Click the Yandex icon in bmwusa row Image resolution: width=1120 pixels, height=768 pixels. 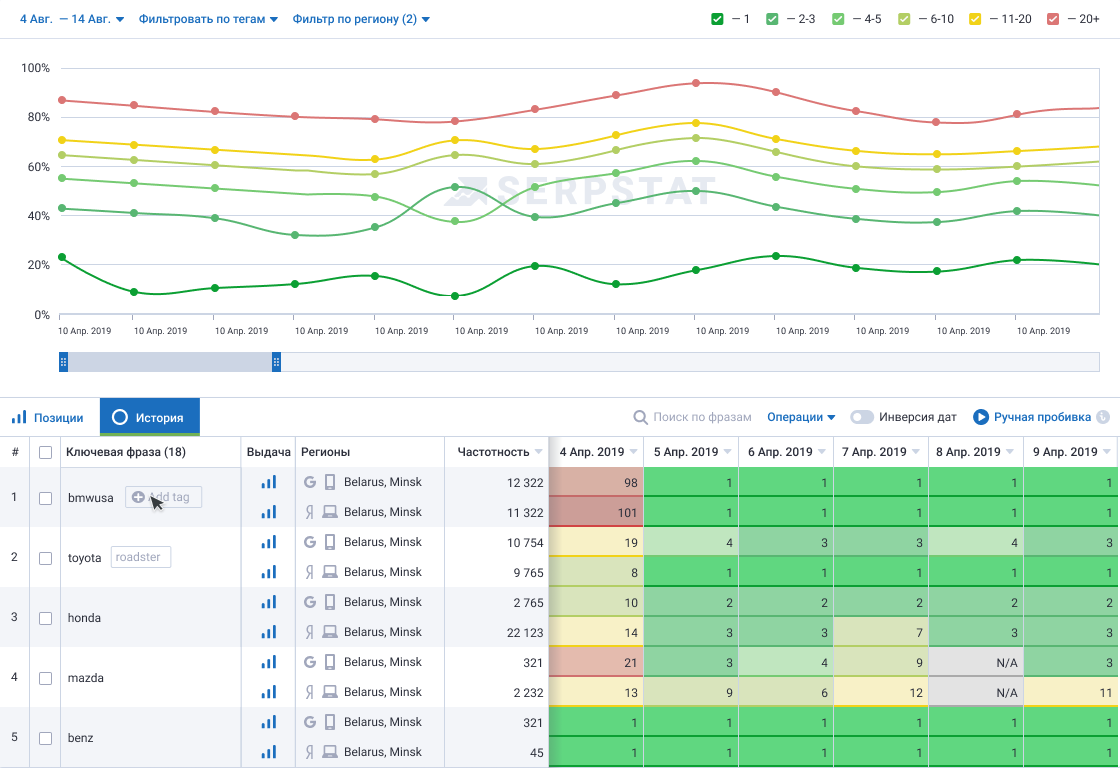[x=310, y=512]
